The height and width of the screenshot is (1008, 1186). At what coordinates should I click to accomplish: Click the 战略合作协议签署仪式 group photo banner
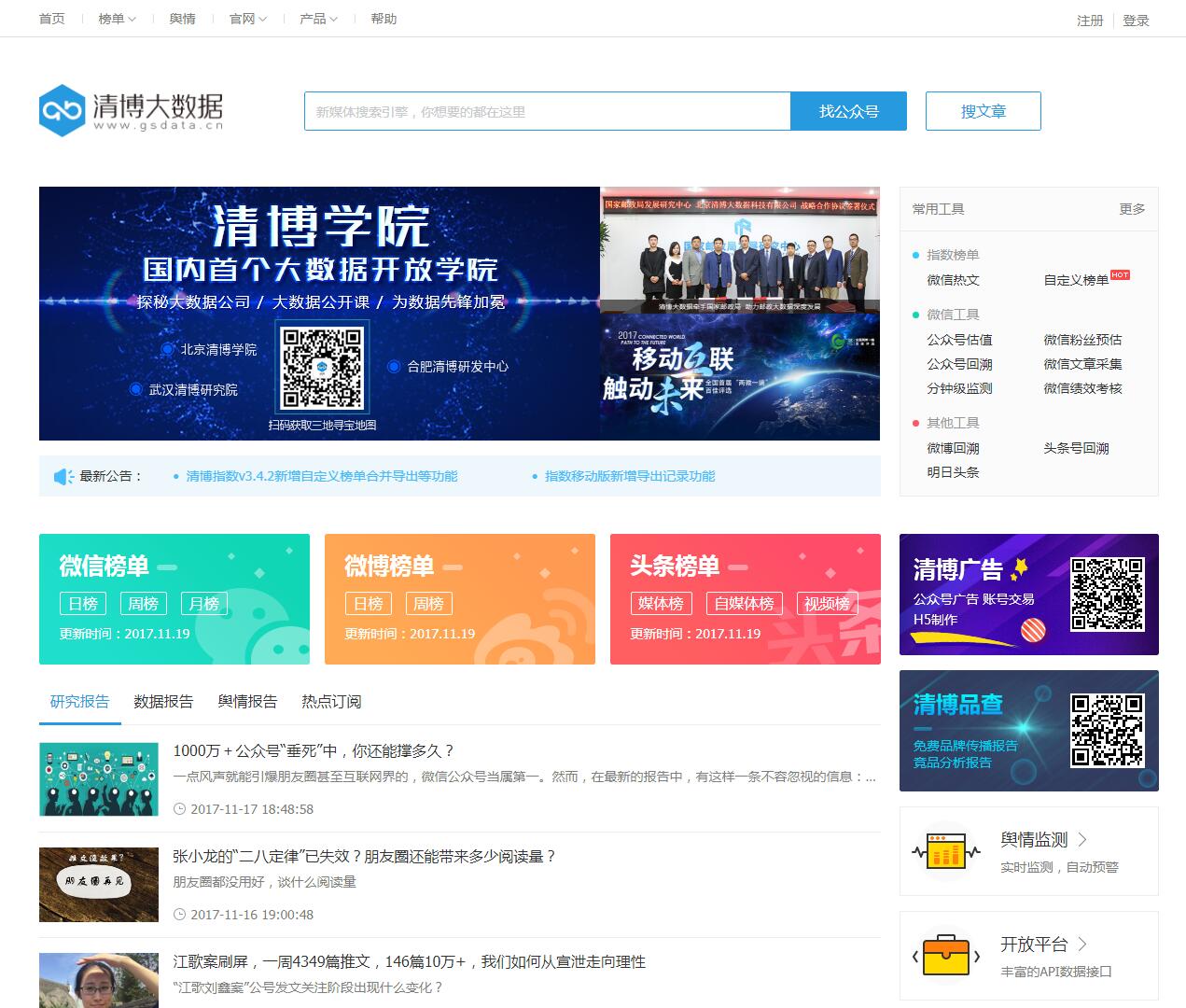[x=740, y=250]
